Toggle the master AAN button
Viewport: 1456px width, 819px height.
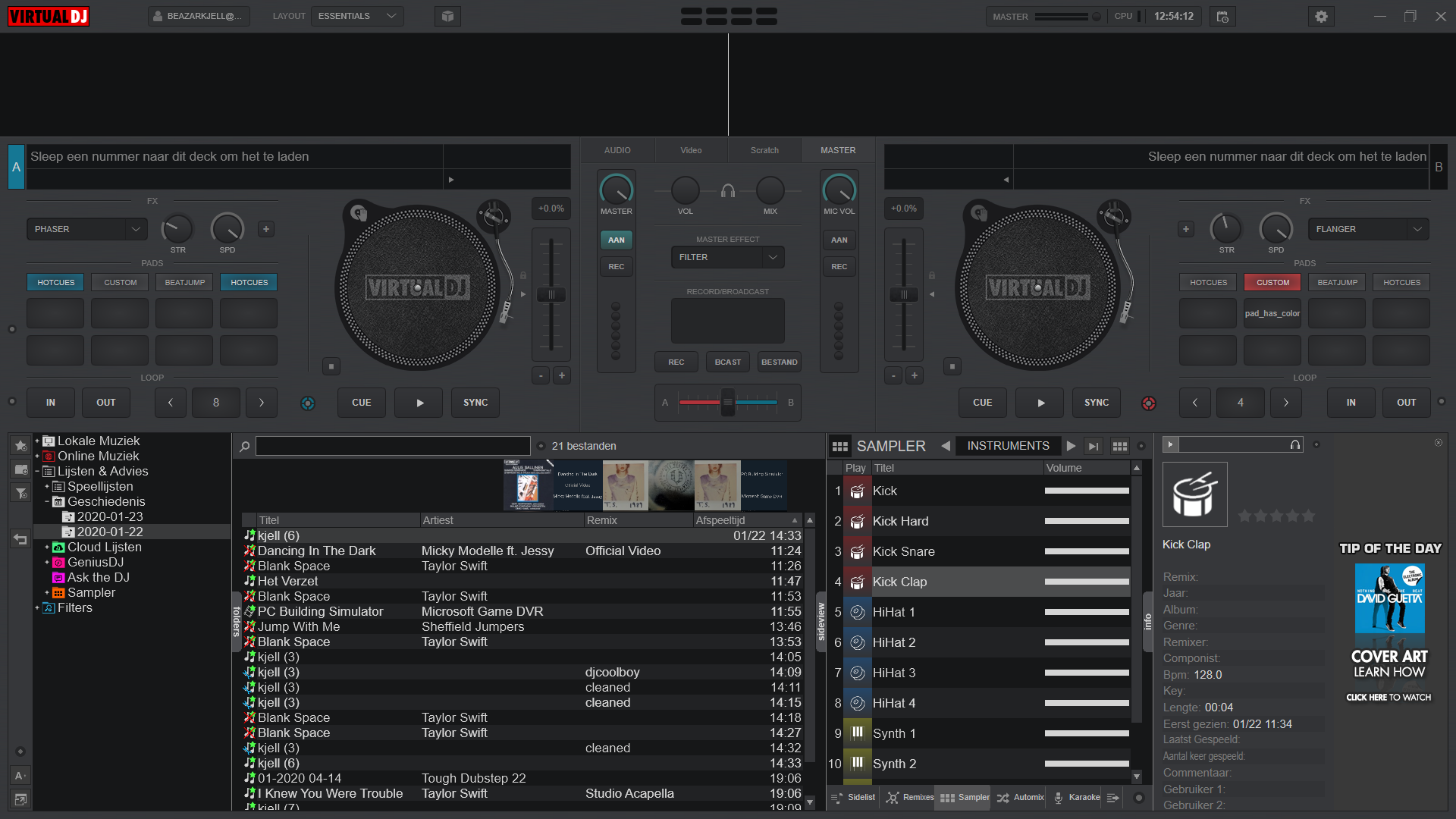pos(616,240)
